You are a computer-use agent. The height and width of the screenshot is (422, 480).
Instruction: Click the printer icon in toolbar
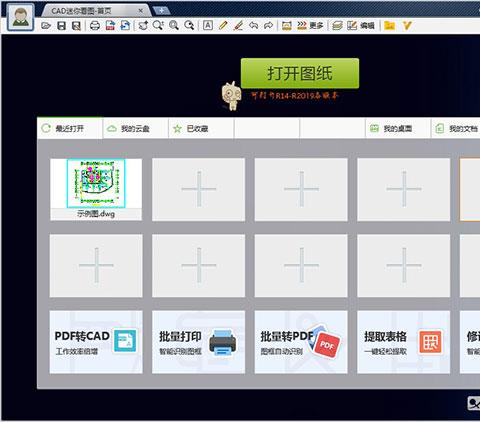pyautogui.click(x=95, y=26)
